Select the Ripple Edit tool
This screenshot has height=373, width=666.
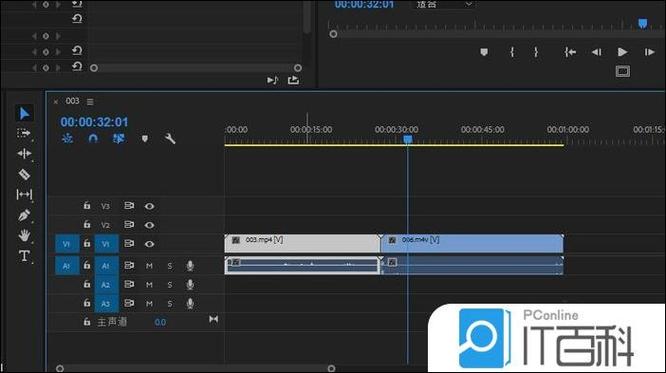(x=24, y=153)
